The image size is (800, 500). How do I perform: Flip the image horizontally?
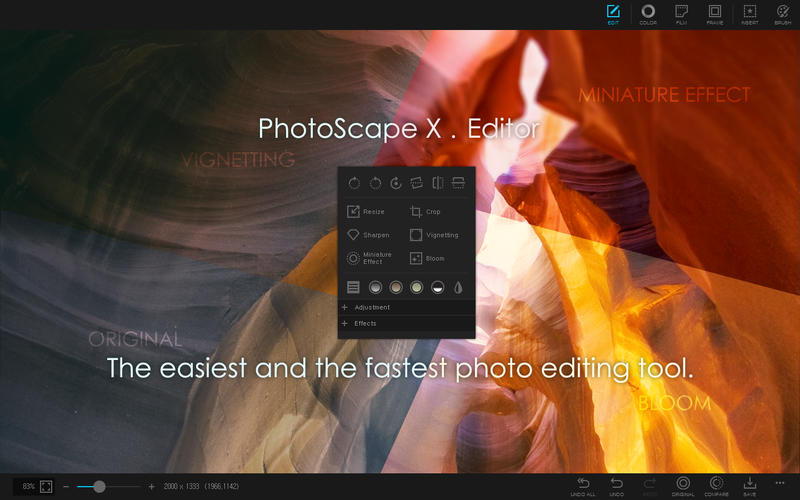point(438,183)
